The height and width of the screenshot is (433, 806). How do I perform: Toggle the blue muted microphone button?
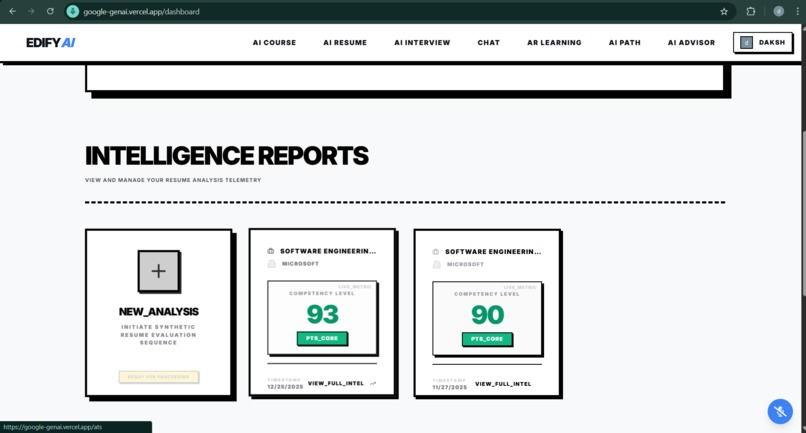point(780,411)
